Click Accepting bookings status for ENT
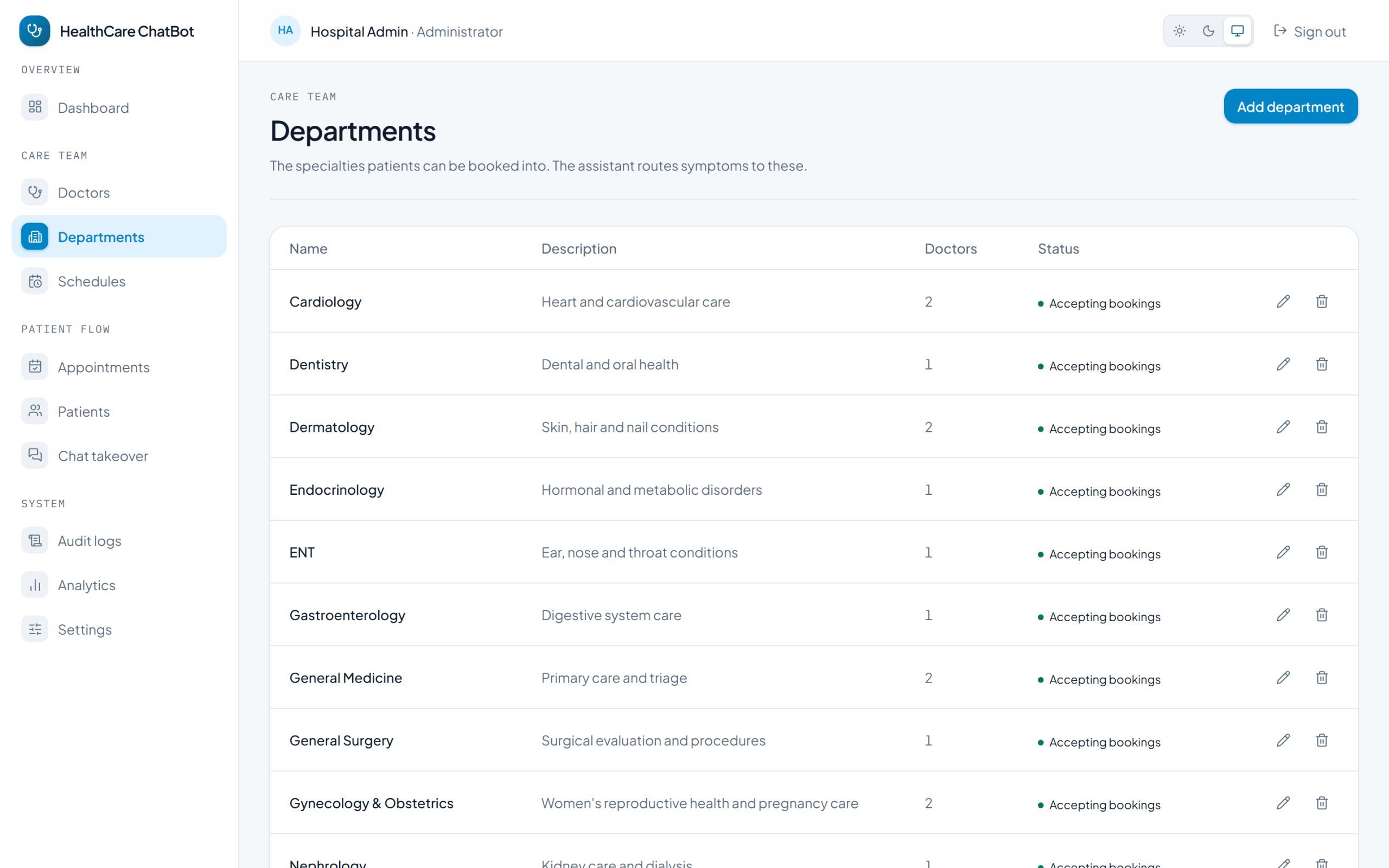Viewport: 1389px width, 868px height. pos(1099,553)
